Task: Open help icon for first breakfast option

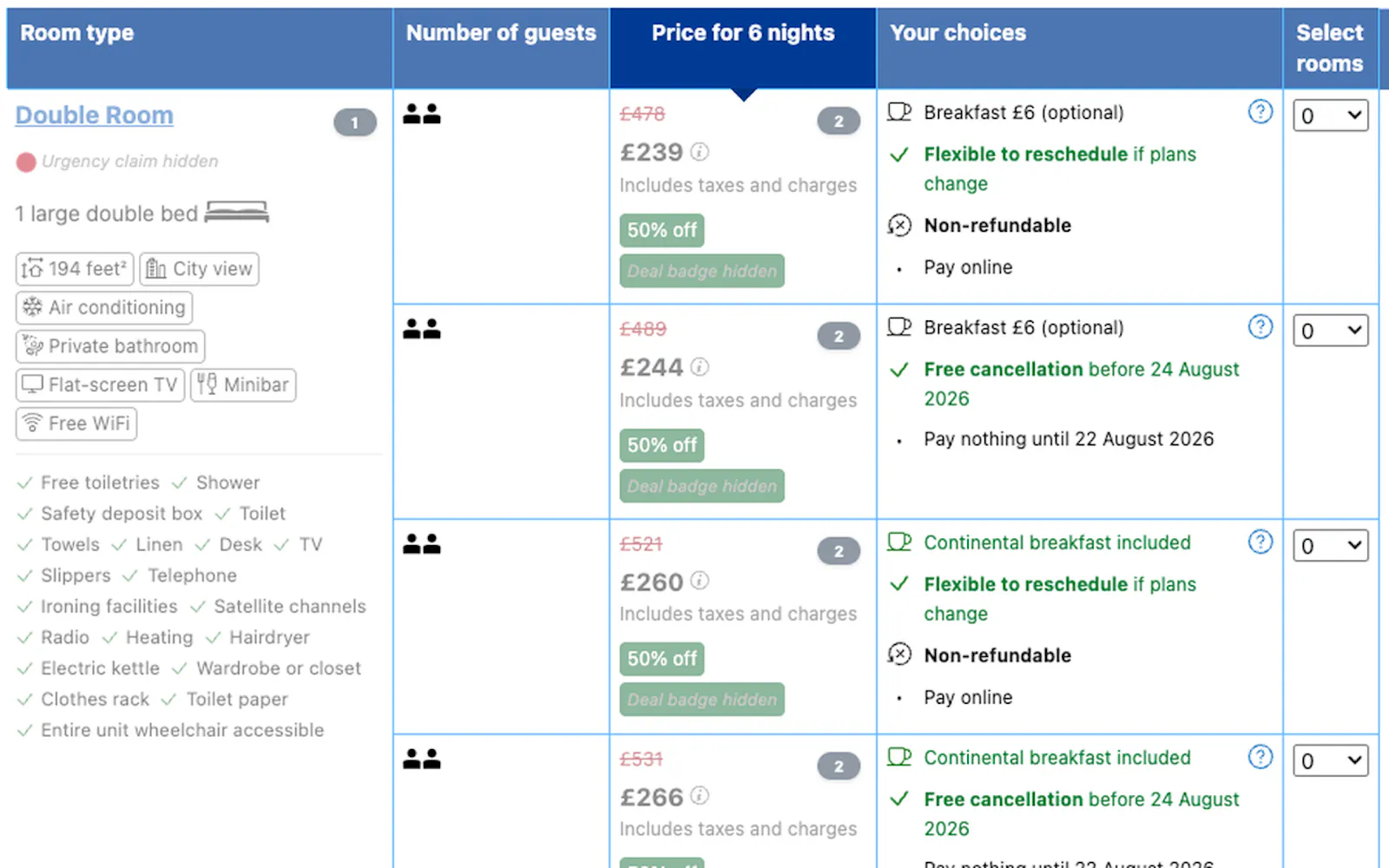Action: click(x=1261, y=112)
